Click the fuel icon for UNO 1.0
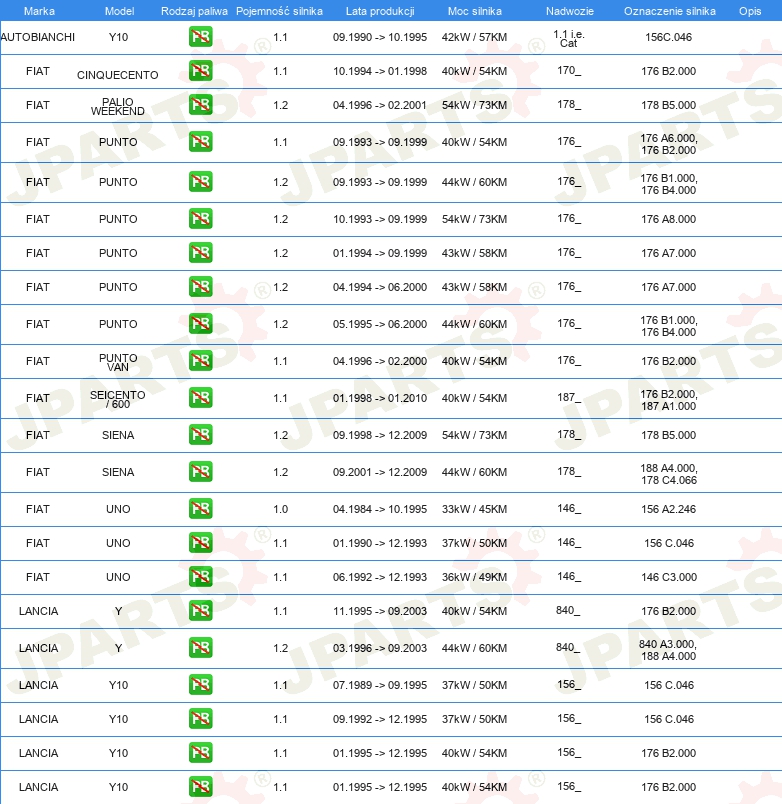782x804 pixels. coord(200,509)
